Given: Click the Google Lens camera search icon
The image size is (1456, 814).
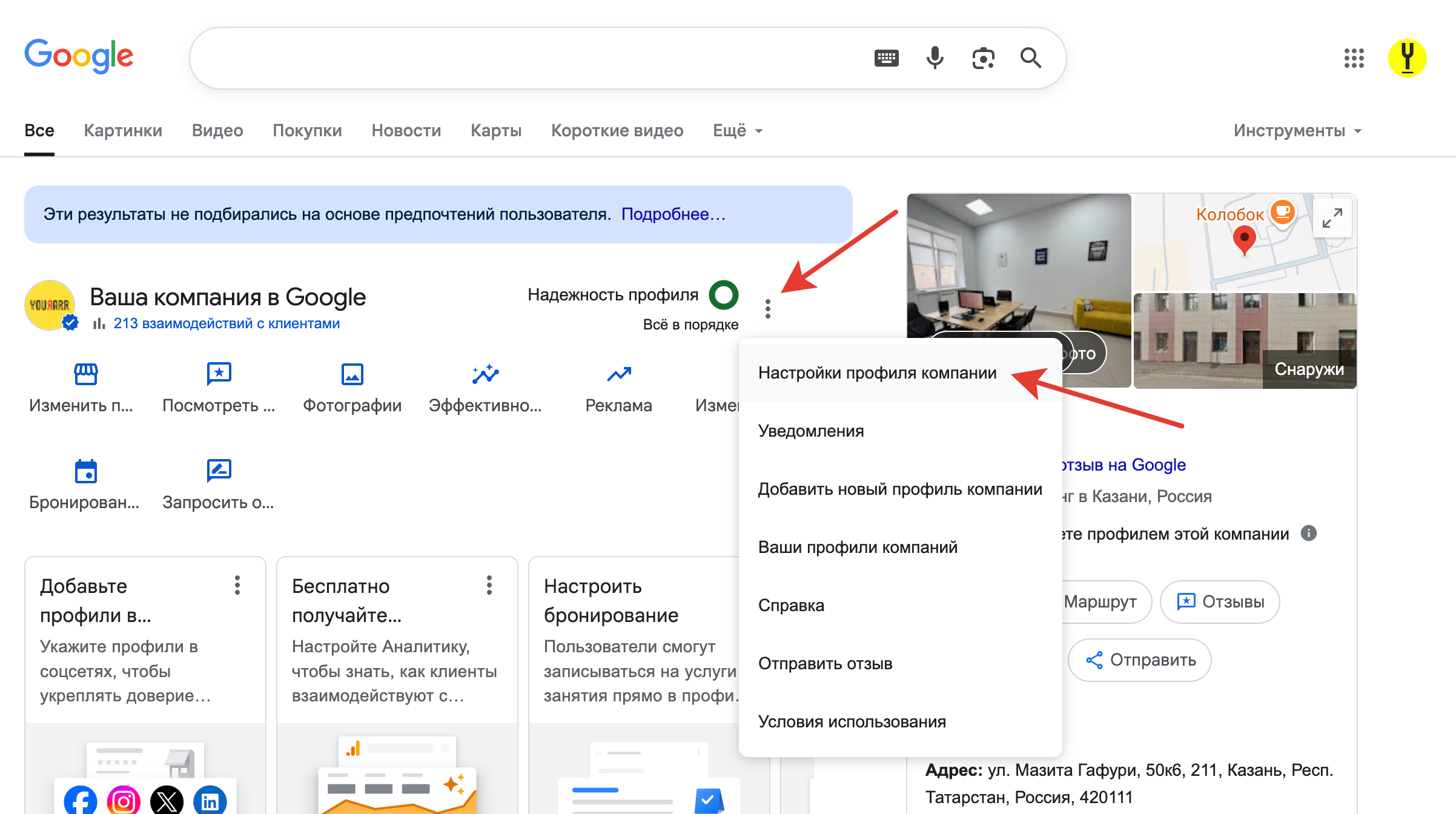Looking at the screenshot, I should (x=983, y=58).
